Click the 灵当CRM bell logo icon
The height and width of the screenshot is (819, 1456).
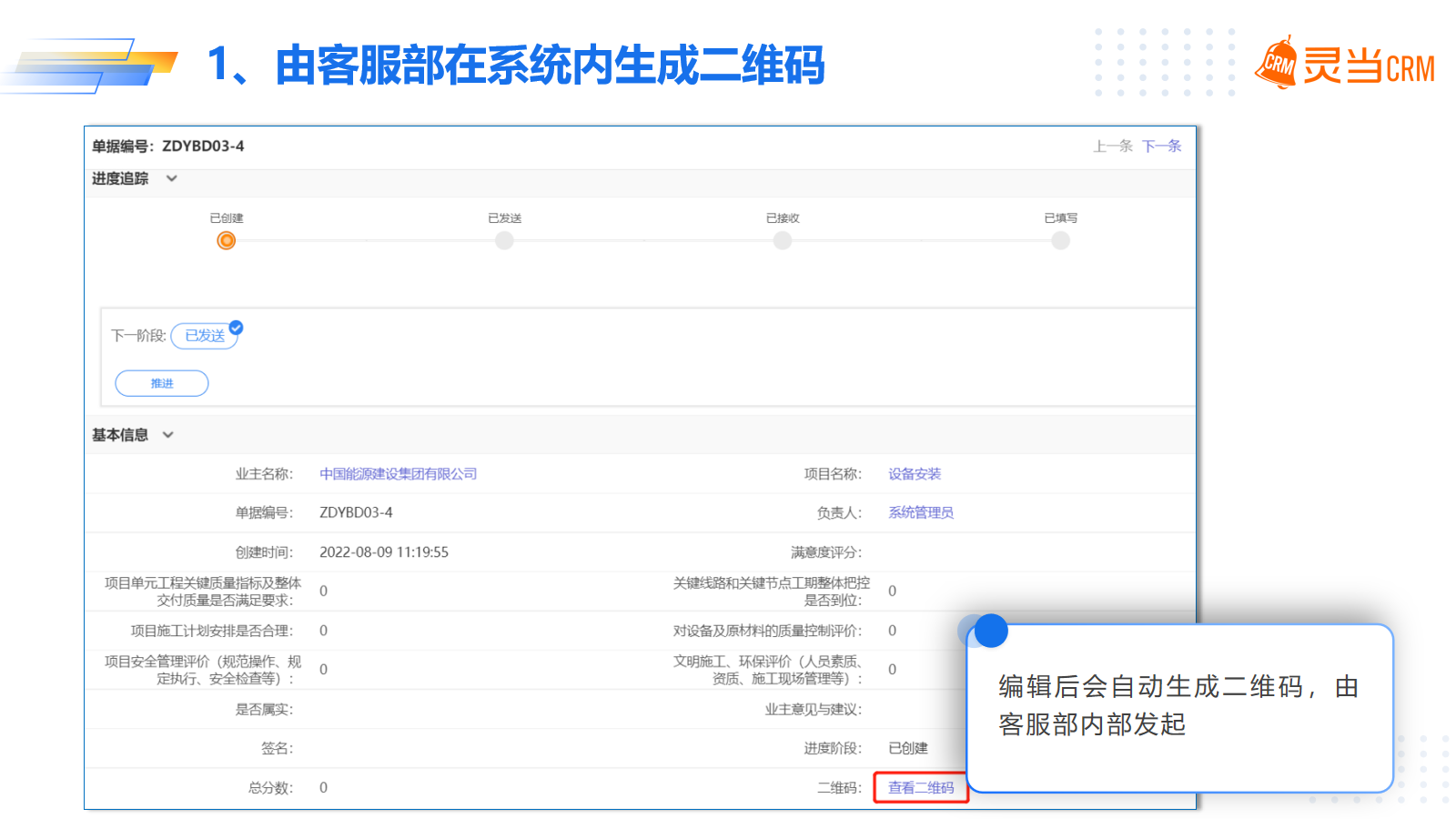1277,64
